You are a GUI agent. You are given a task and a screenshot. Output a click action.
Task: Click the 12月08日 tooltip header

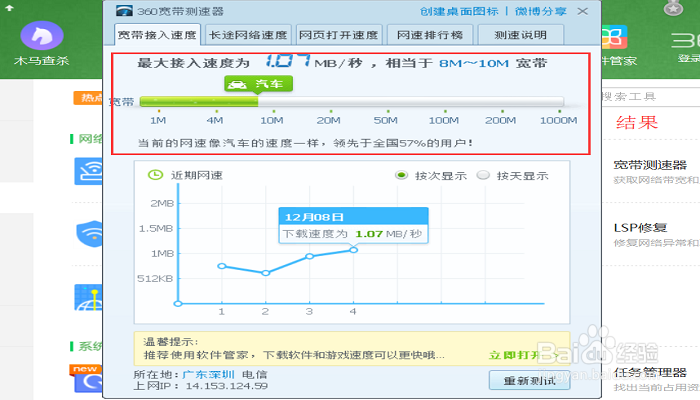point(354,217)
